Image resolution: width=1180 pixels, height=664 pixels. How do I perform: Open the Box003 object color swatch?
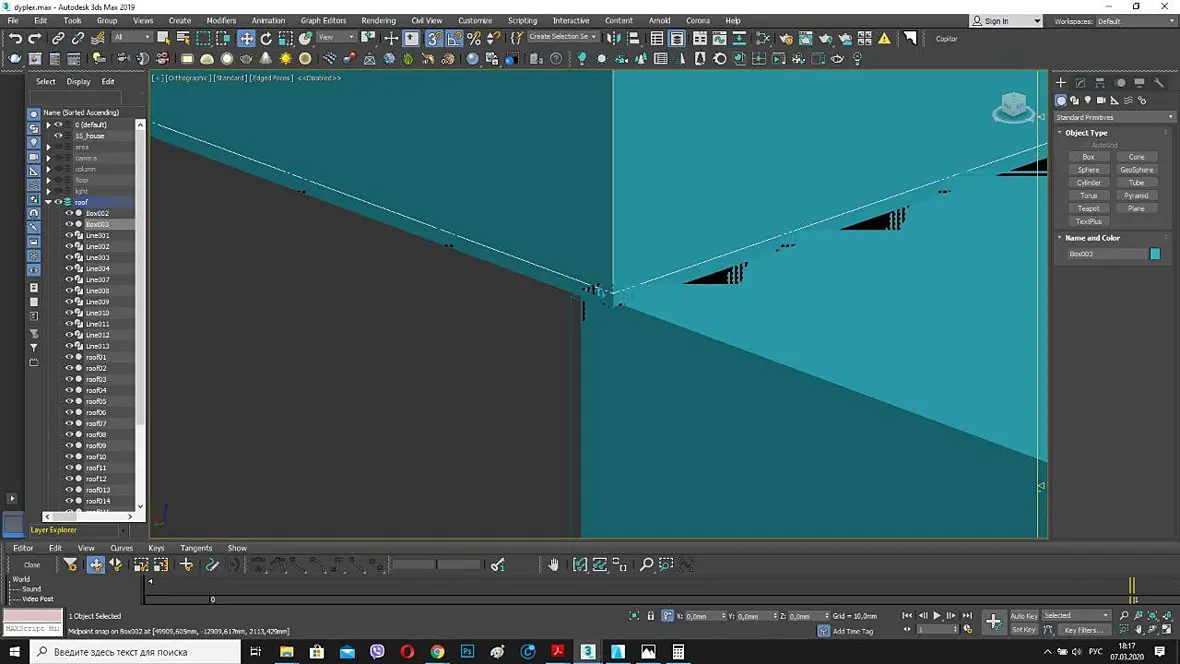point(1155,254)
